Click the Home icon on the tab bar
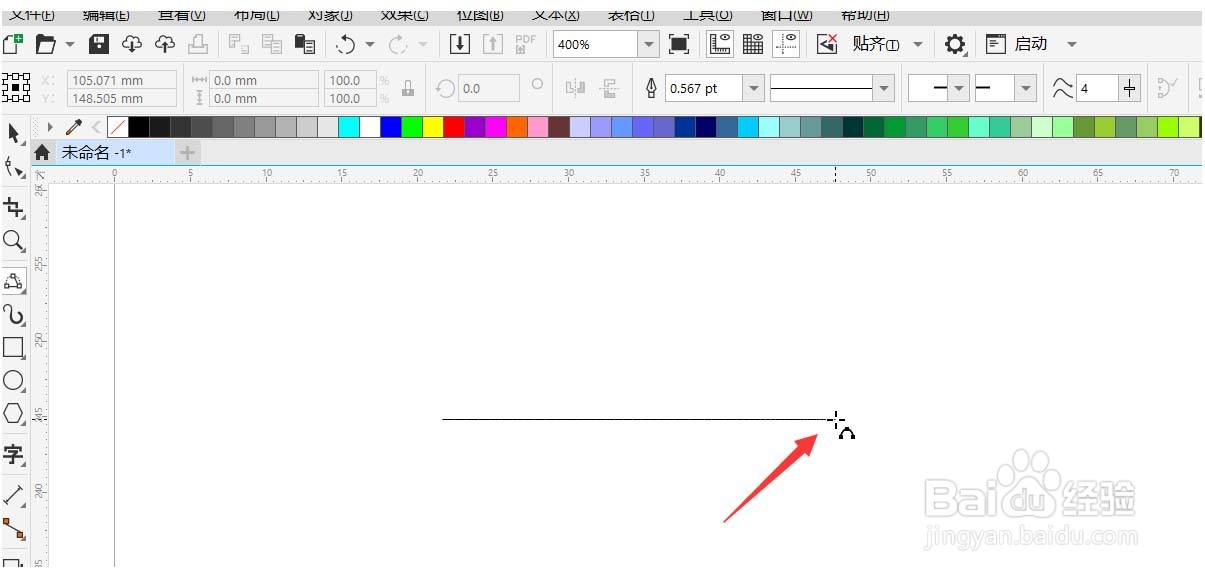 coord(42,153)
